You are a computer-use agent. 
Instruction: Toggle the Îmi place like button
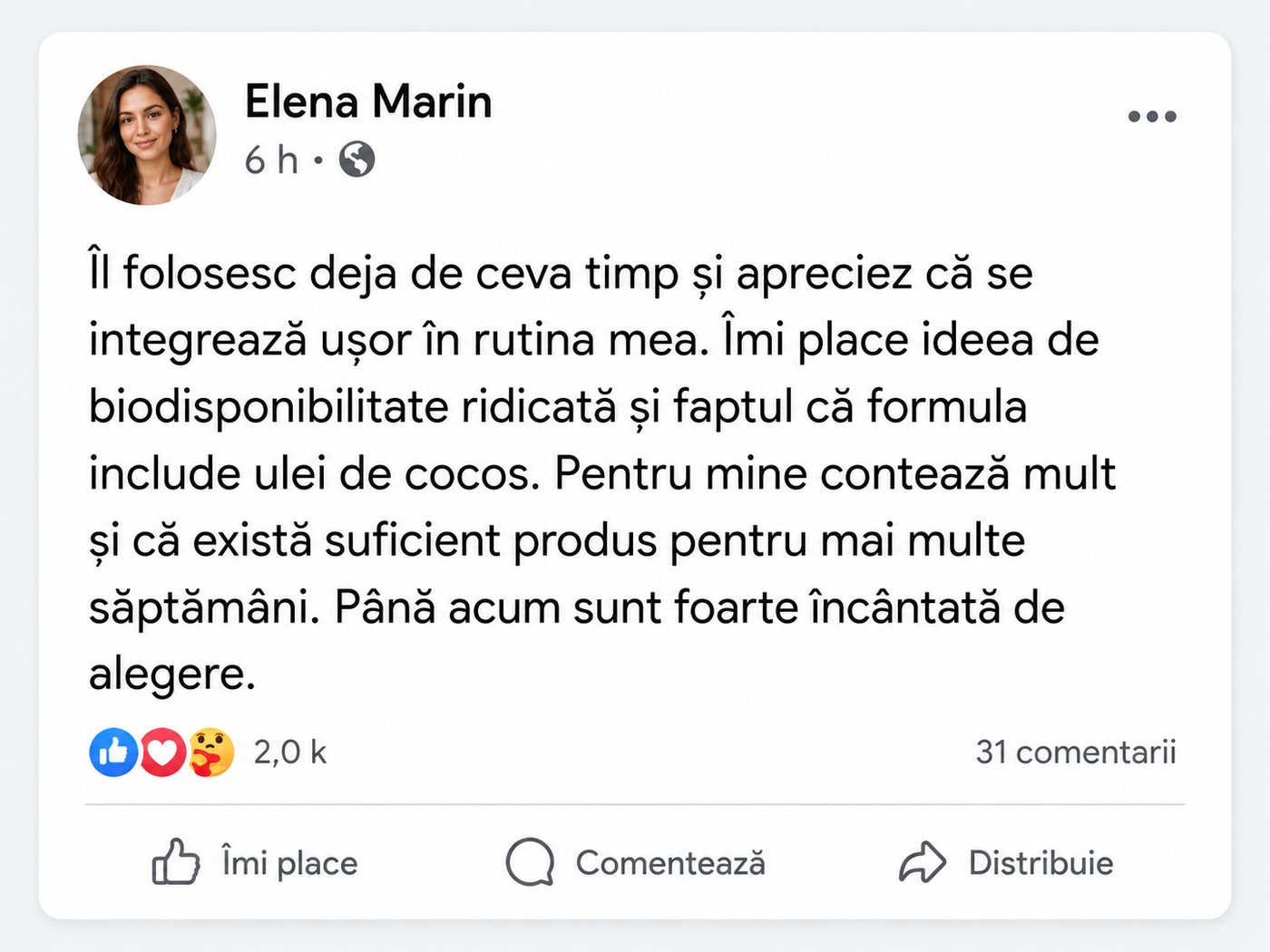254,861
